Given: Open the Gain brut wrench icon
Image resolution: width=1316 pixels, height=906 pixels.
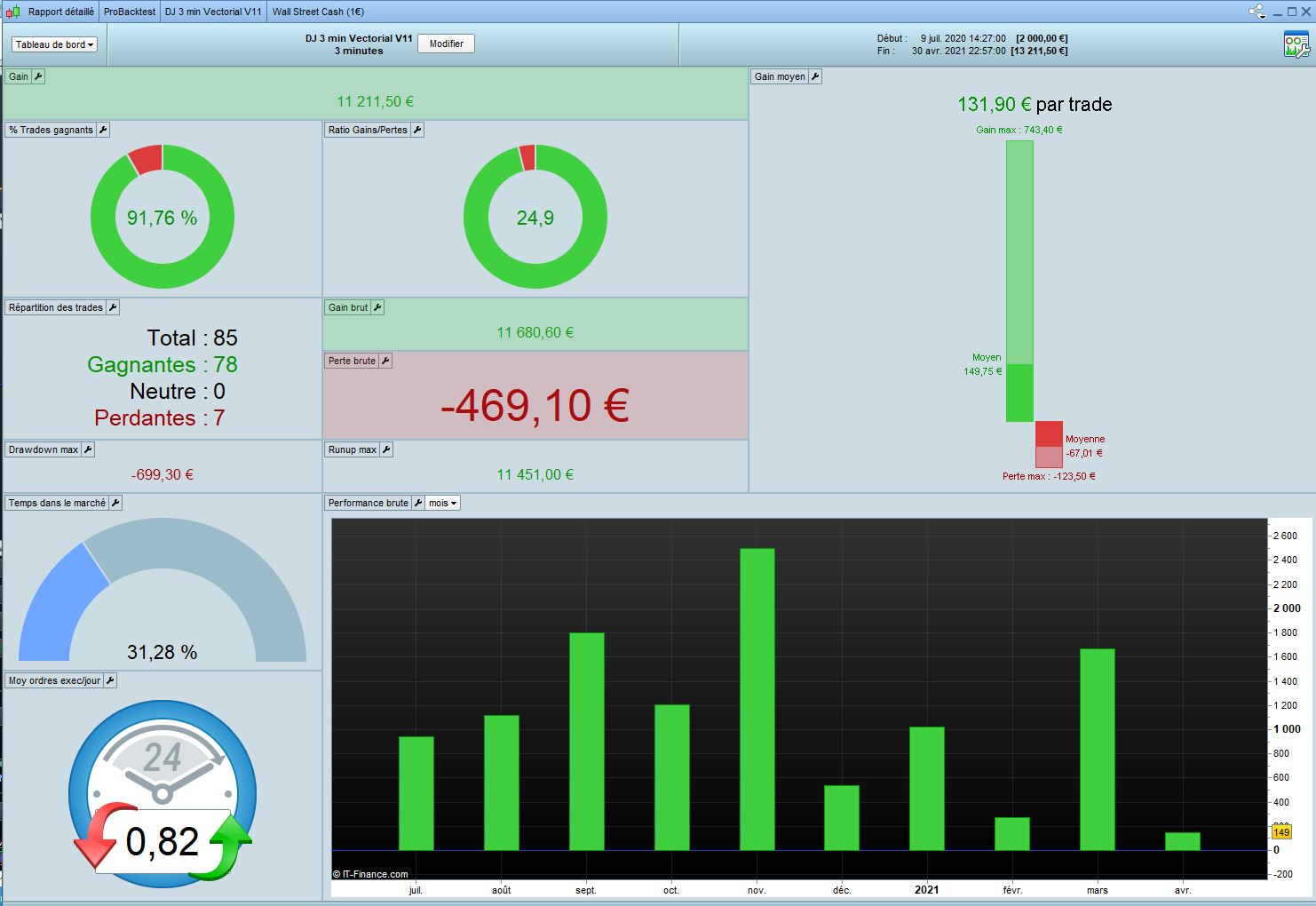Looking at the screenshot, I should point(377,307).
